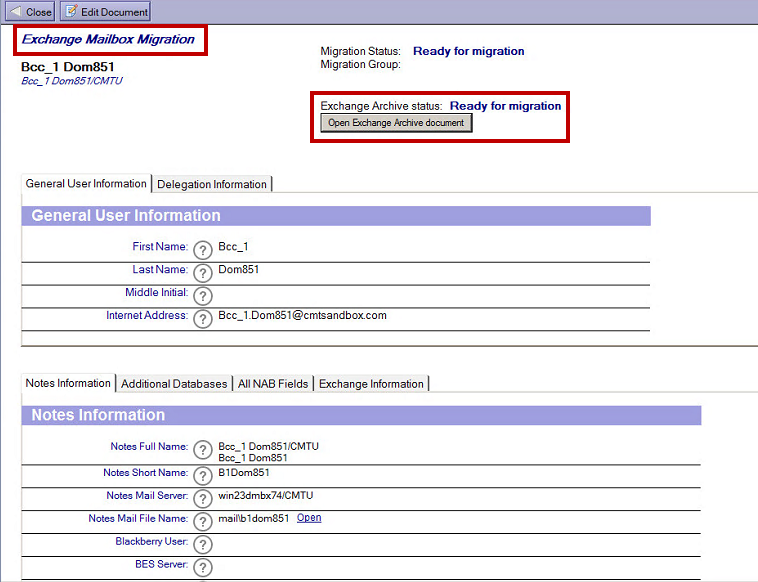Screen dimensions: 758x582
Task: Click the General User Information section header
Action: [336, 216]
